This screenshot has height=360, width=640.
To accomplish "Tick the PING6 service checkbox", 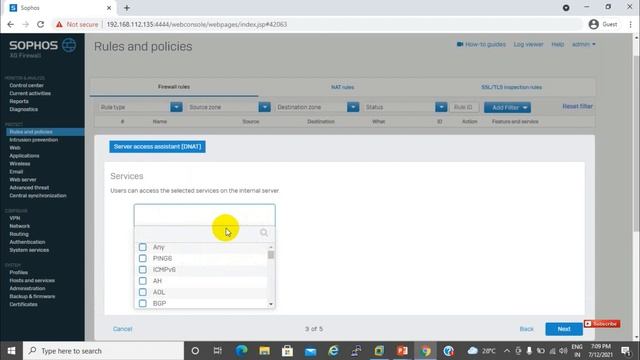I will pyautogui.click(x=142, y=258).
